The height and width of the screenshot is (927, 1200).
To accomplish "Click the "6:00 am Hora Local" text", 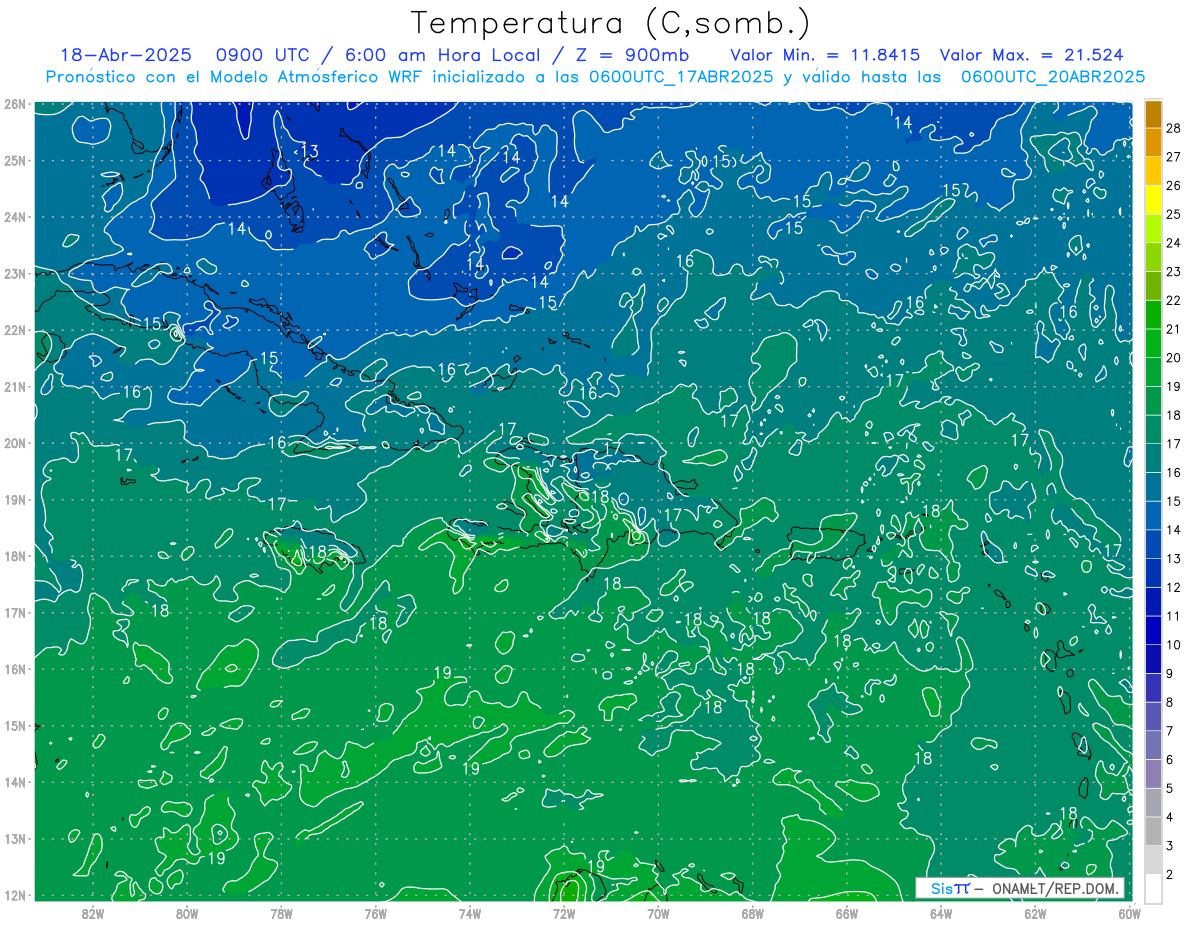I will click(442, 55).
